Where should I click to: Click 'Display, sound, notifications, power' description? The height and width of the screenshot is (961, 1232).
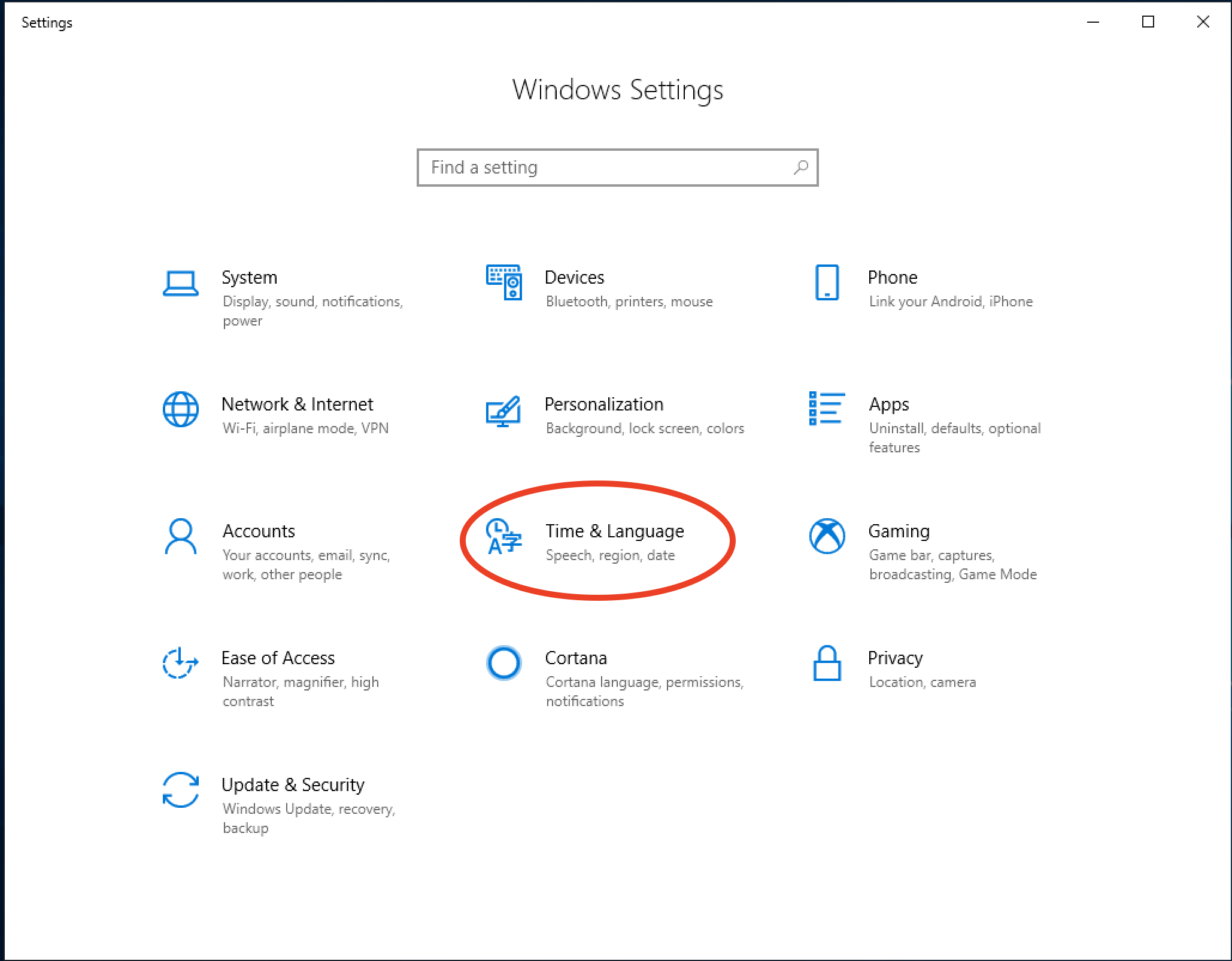click(x=312, y=311)
